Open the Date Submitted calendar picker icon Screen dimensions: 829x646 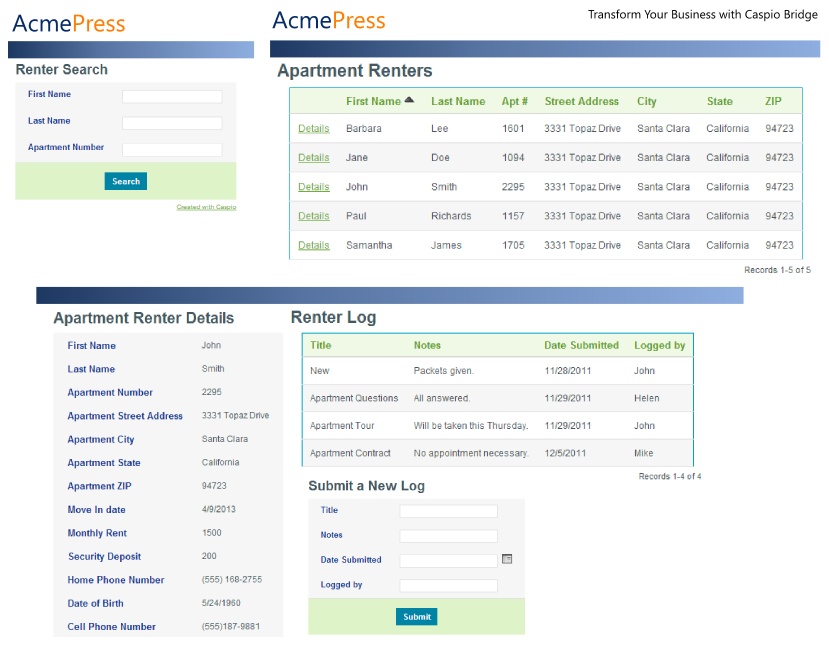click(x=507, y=559)
